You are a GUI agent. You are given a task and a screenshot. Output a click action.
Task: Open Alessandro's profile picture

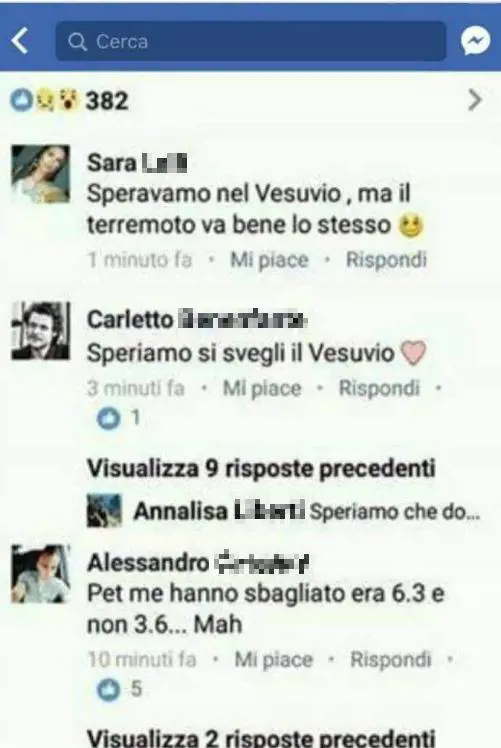click(x=41, y=574)
